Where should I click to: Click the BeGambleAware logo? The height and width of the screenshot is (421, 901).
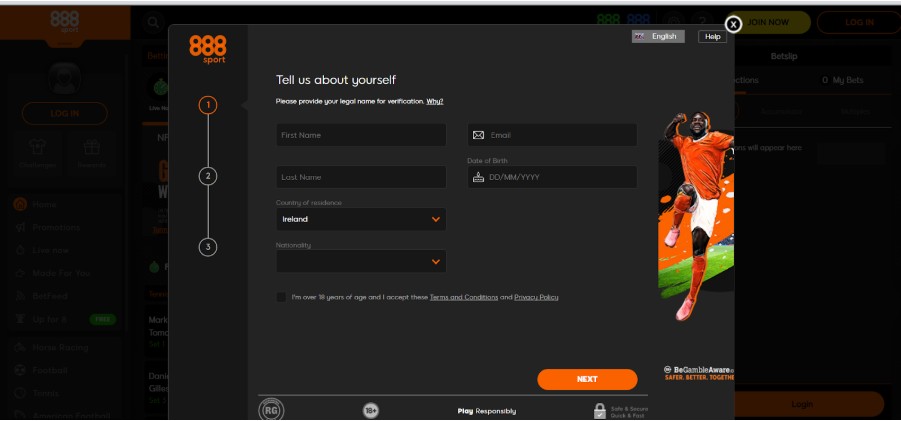698,372
